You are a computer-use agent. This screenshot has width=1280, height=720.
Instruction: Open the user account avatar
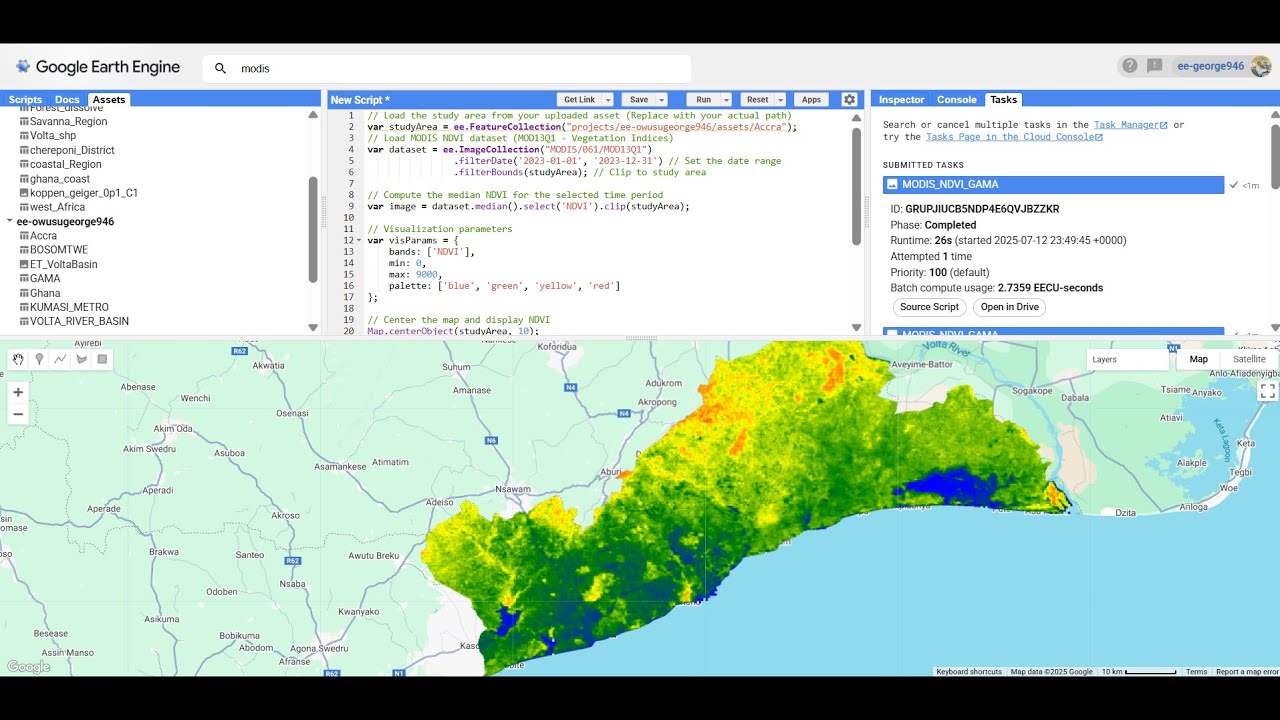[1260, 66]
